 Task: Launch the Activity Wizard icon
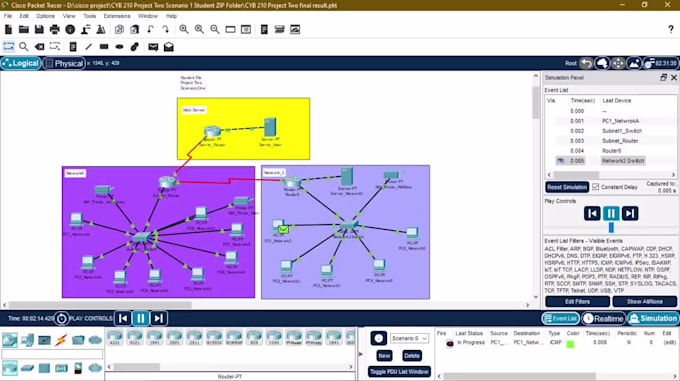point(85,29)
